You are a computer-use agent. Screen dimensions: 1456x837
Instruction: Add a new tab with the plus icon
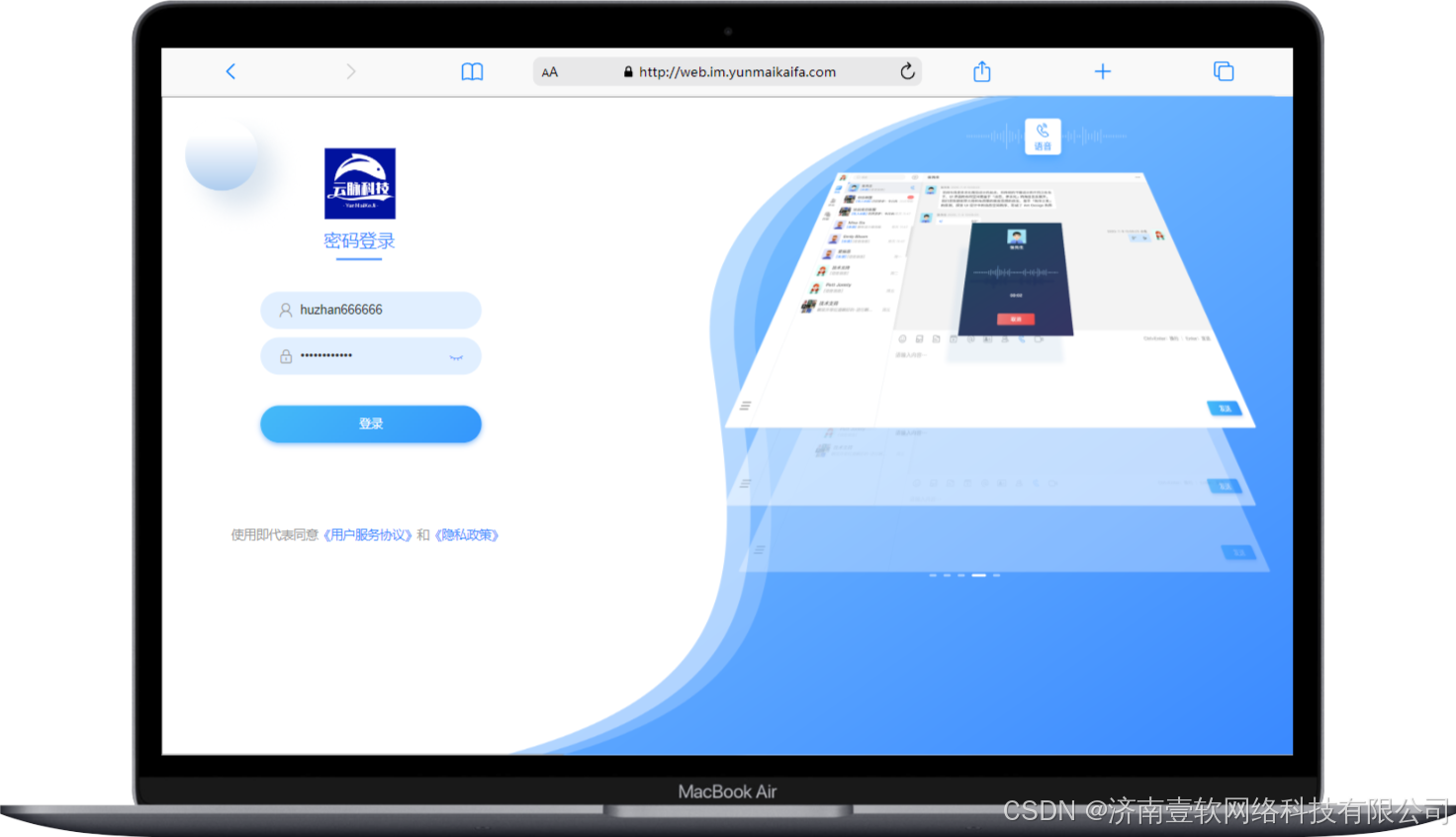click(1103, 71)
